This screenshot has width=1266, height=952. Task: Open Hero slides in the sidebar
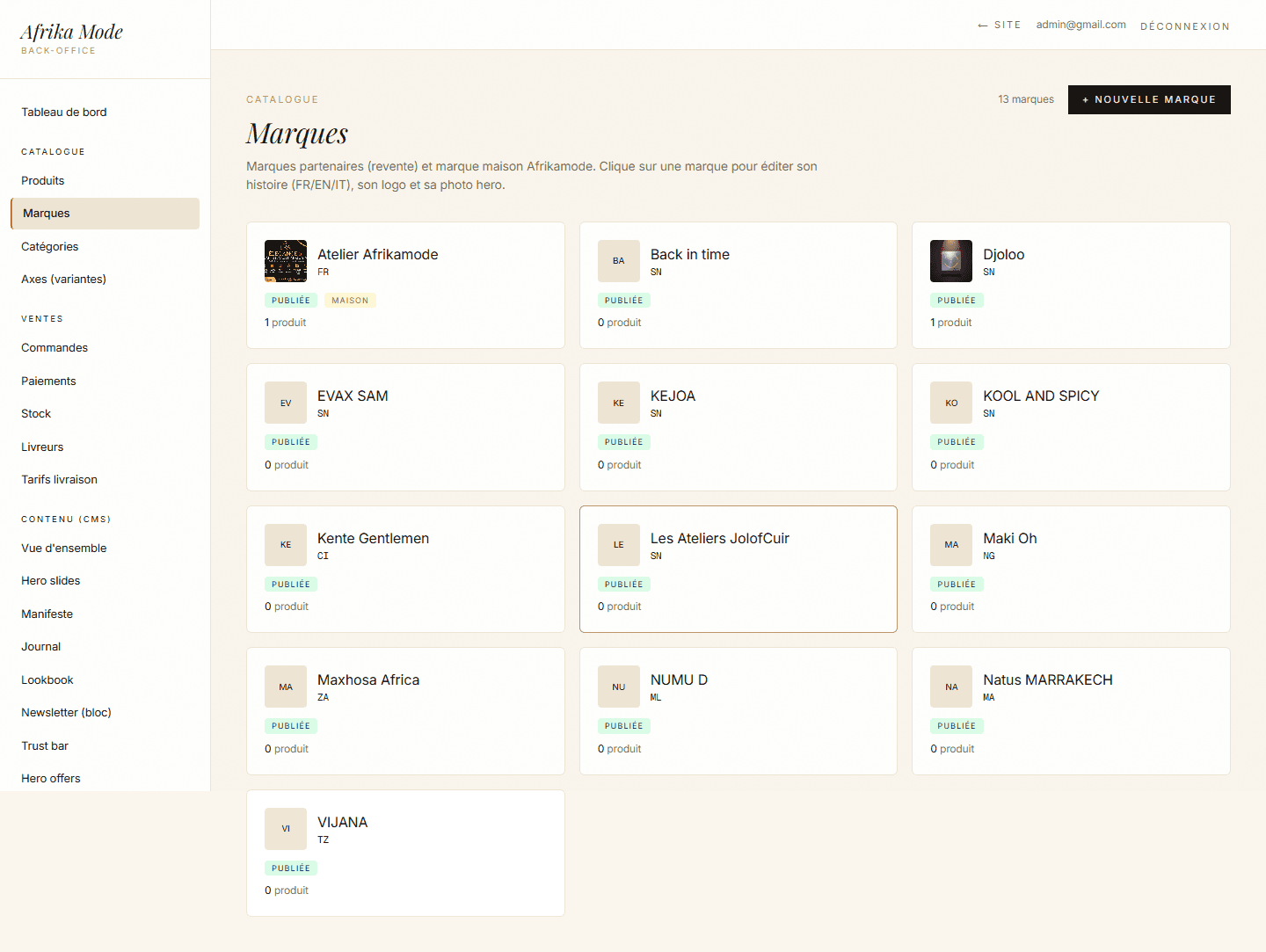(x=105, y=581)
